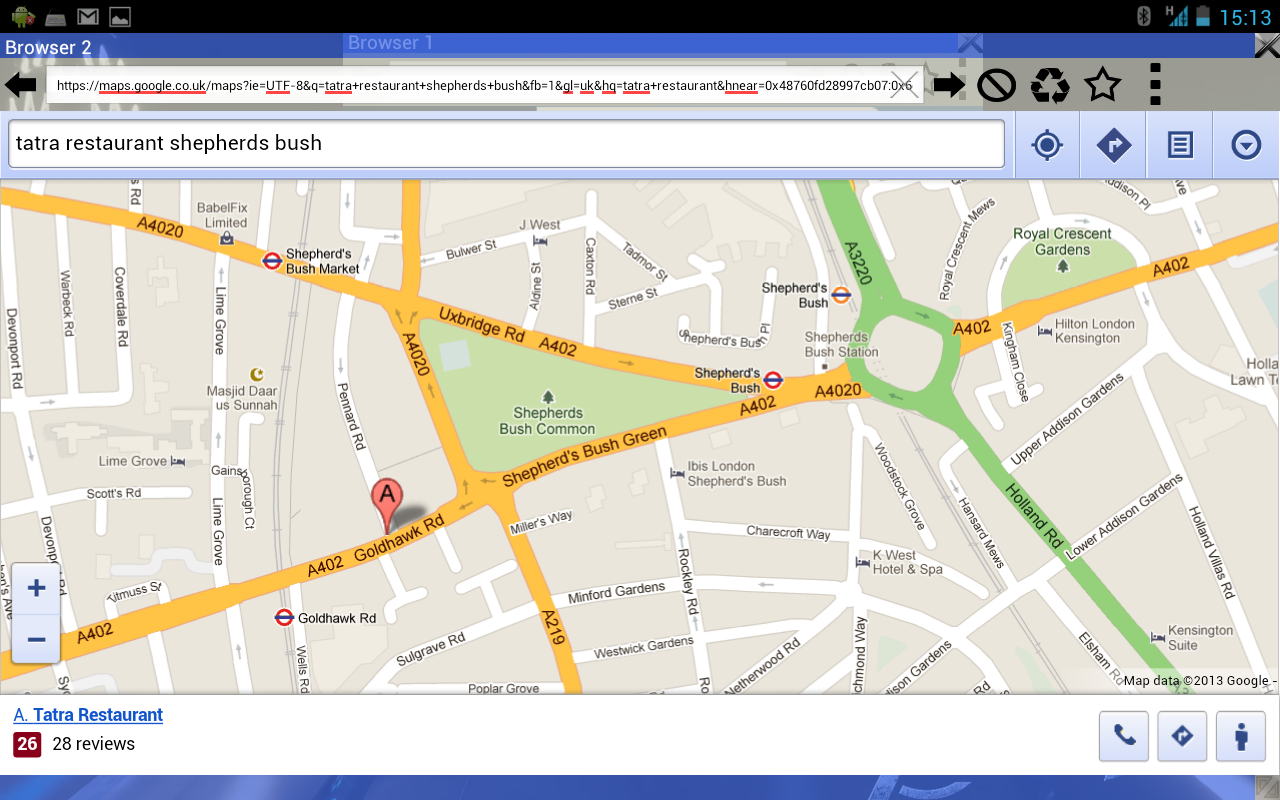
Task: Clear the URL with the X icon
Action: point(904,85)
